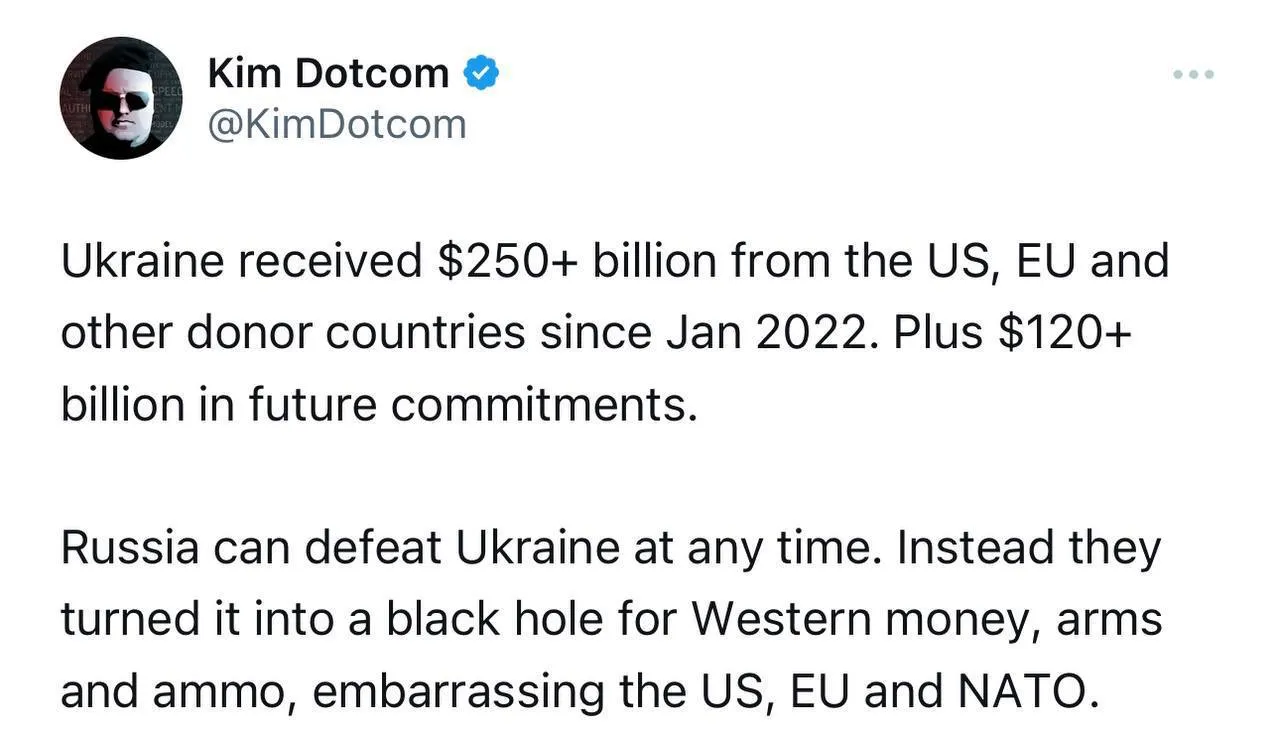Click the Kim Dotcom display name
Image resolution: width=1280 pixels, height=730 pixels.
pyautogui.click(x=328, y=73)
